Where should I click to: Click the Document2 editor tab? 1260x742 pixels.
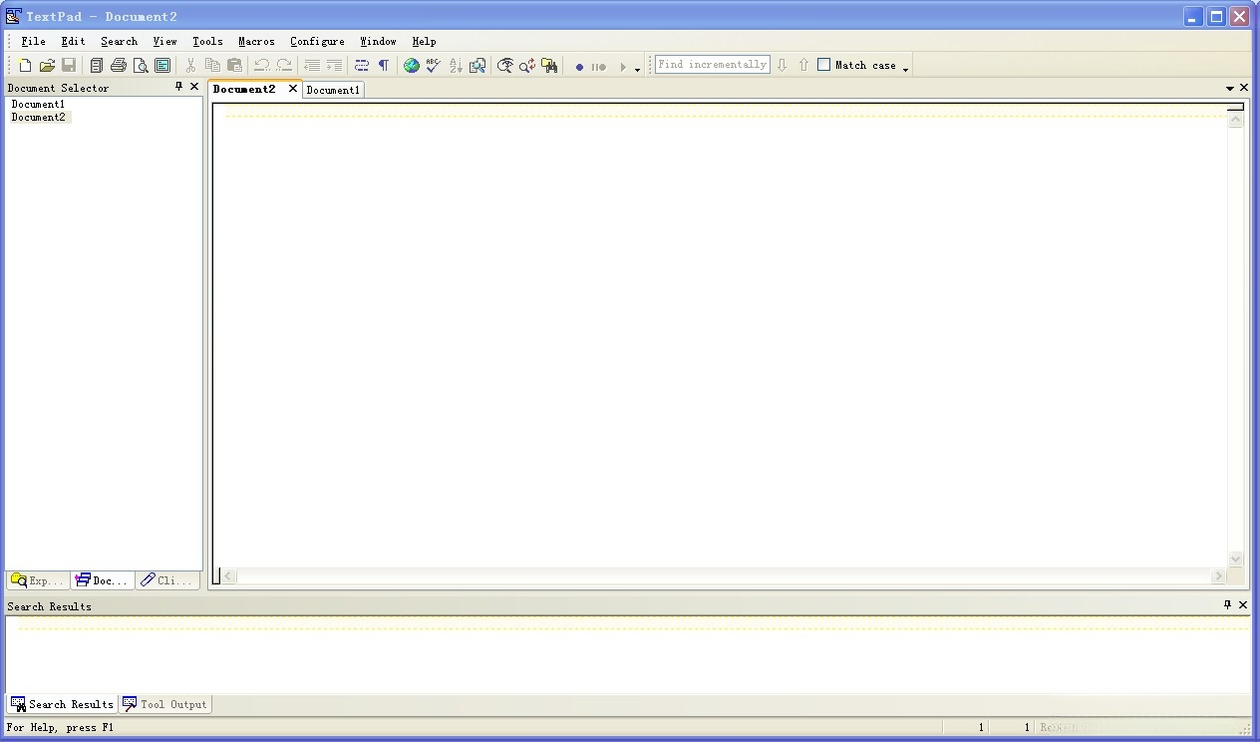244,89
